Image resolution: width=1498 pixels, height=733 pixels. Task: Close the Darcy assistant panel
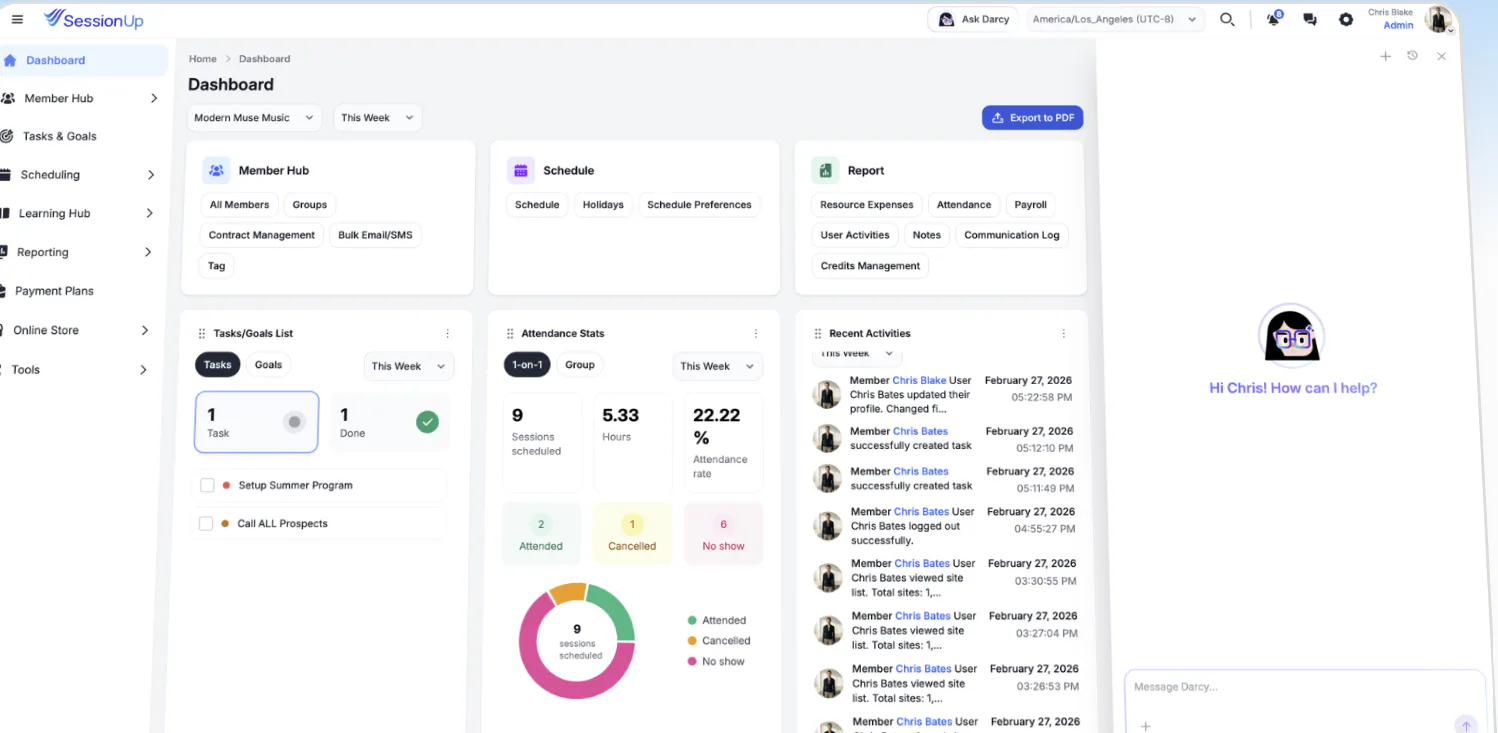[x=1441, y=56]
